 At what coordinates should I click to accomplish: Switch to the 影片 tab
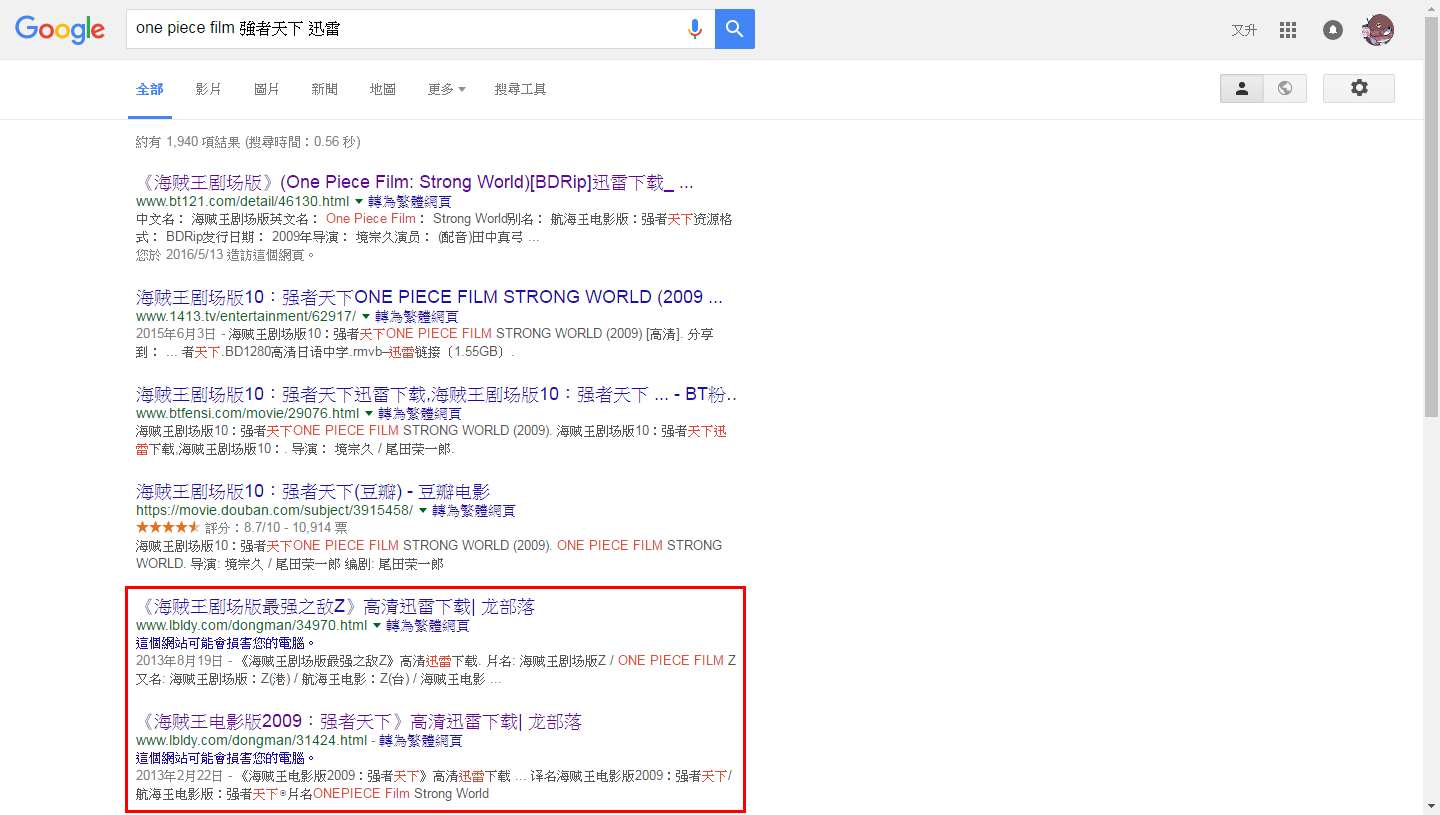[209, 89]
